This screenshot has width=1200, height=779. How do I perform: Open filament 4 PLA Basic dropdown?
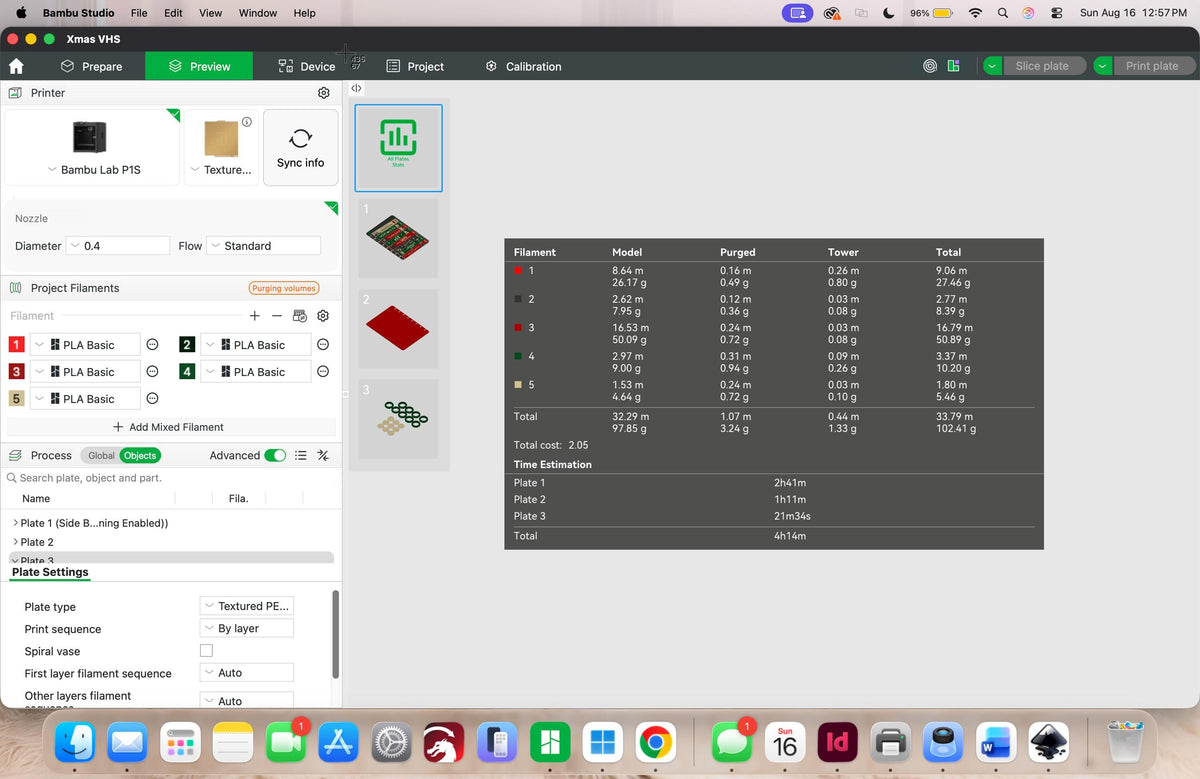tap(257, 372)
